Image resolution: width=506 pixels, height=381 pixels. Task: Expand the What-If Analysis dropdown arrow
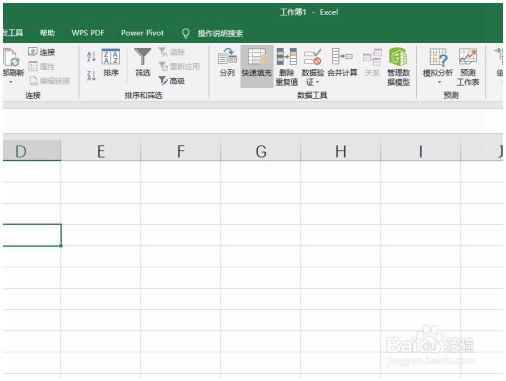pos(439,82)
